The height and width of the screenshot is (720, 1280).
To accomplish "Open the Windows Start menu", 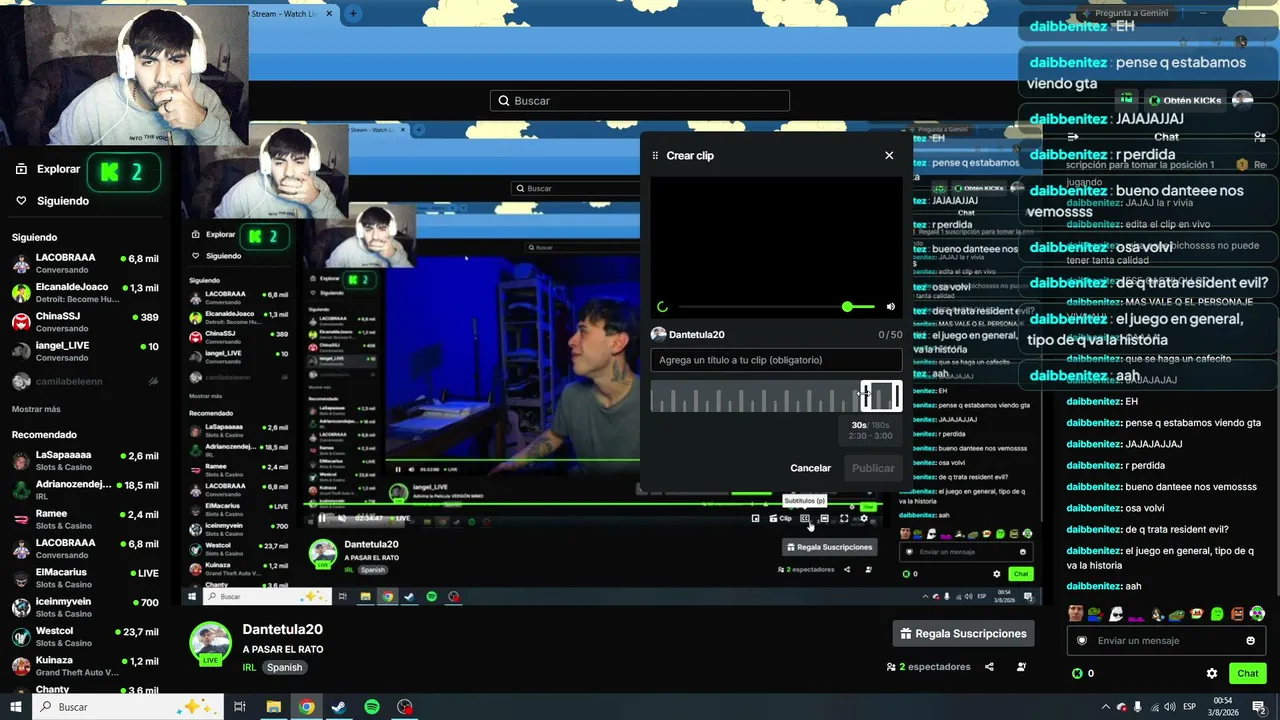I will click(15, 707).
